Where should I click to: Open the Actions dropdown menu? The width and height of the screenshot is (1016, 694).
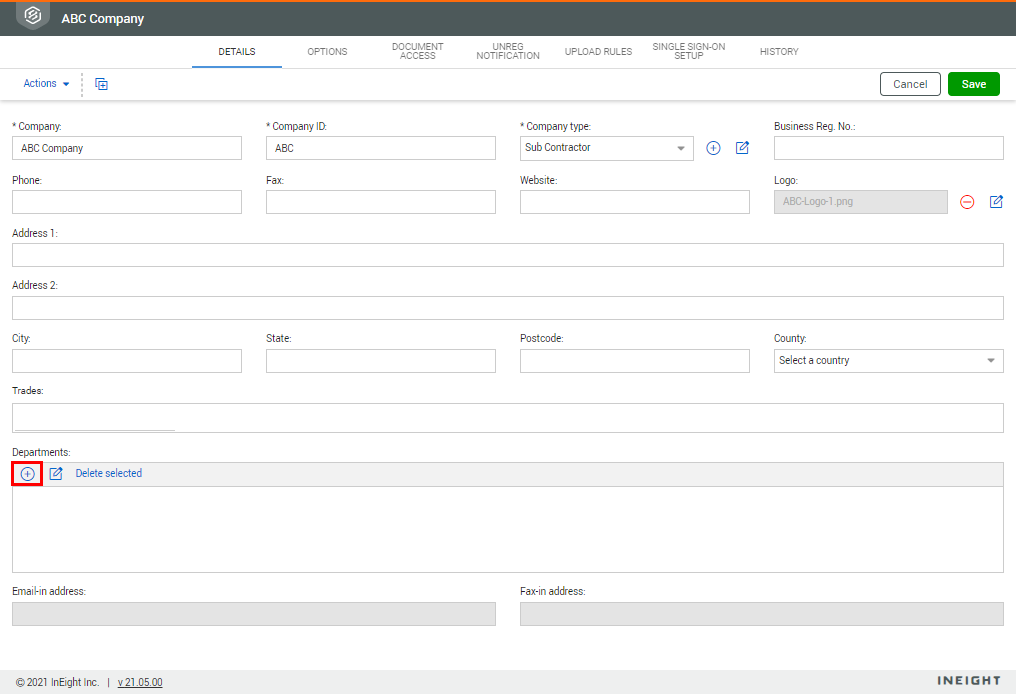[46, 84]
